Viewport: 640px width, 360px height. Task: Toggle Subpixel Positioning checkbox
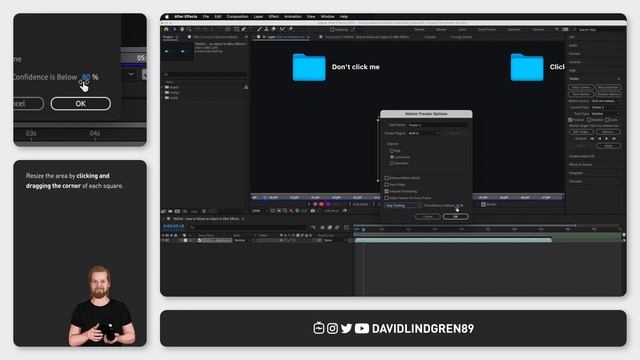[387, 191]
